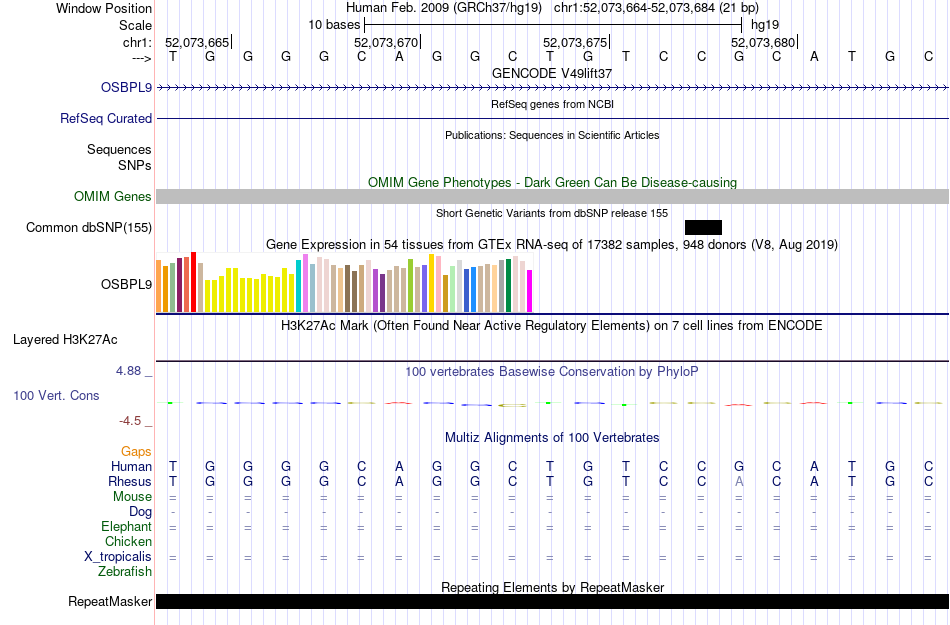950x625 pixels.
Task: Click the Publications: Sequences in Scientific Articles title
Action: coord(552,135)
